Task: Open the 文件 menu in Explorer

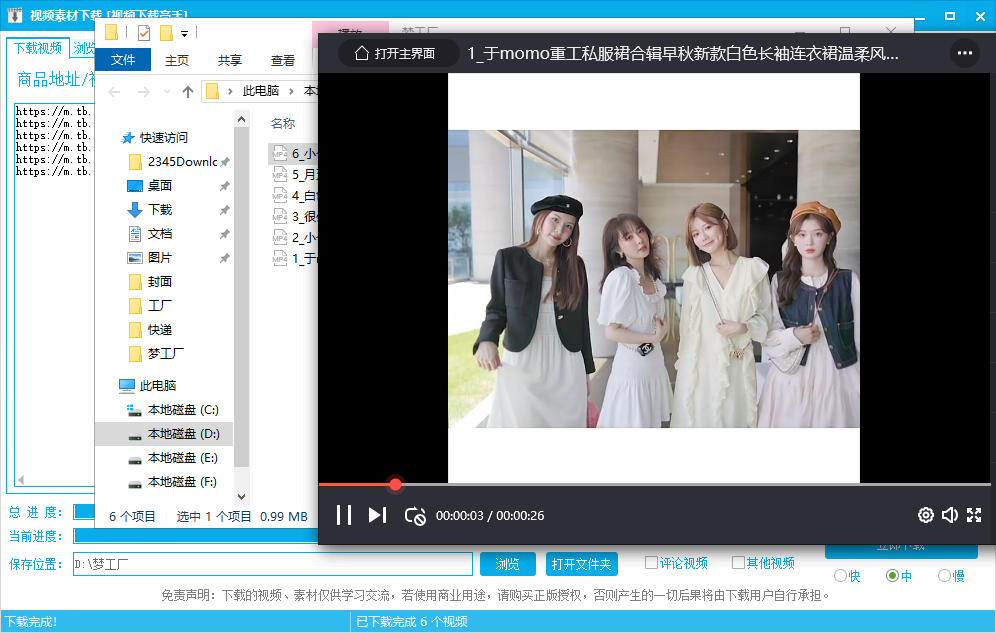Action: point(123,60)
